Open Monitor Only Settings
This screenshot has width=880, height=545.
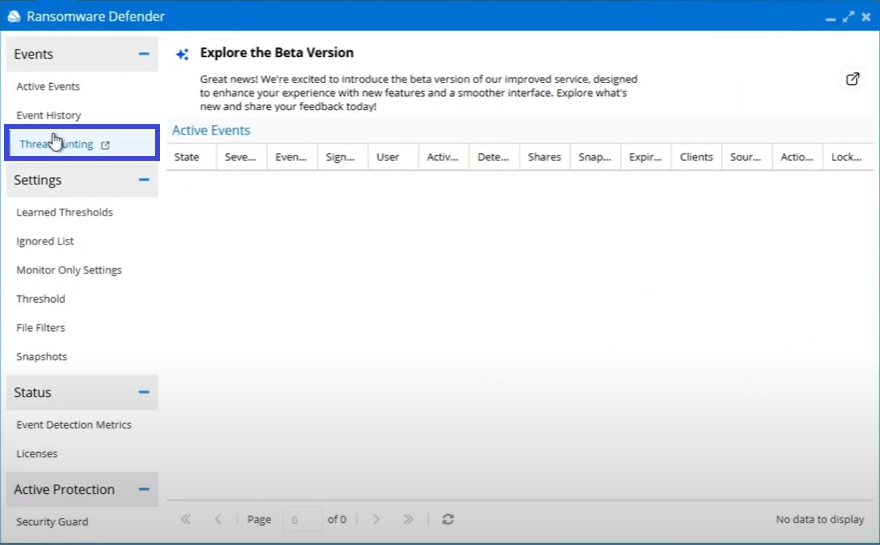69,270
